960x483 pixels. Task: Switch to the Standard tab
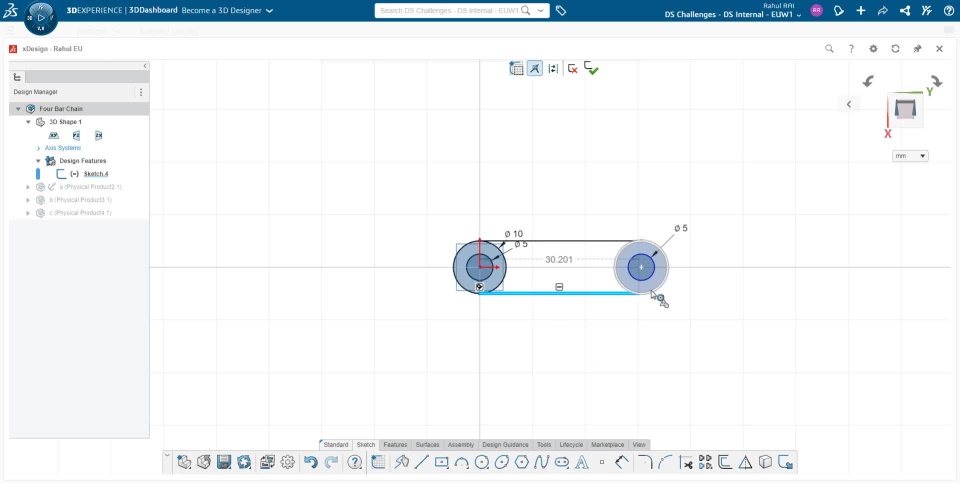click(x=336, y=444)
